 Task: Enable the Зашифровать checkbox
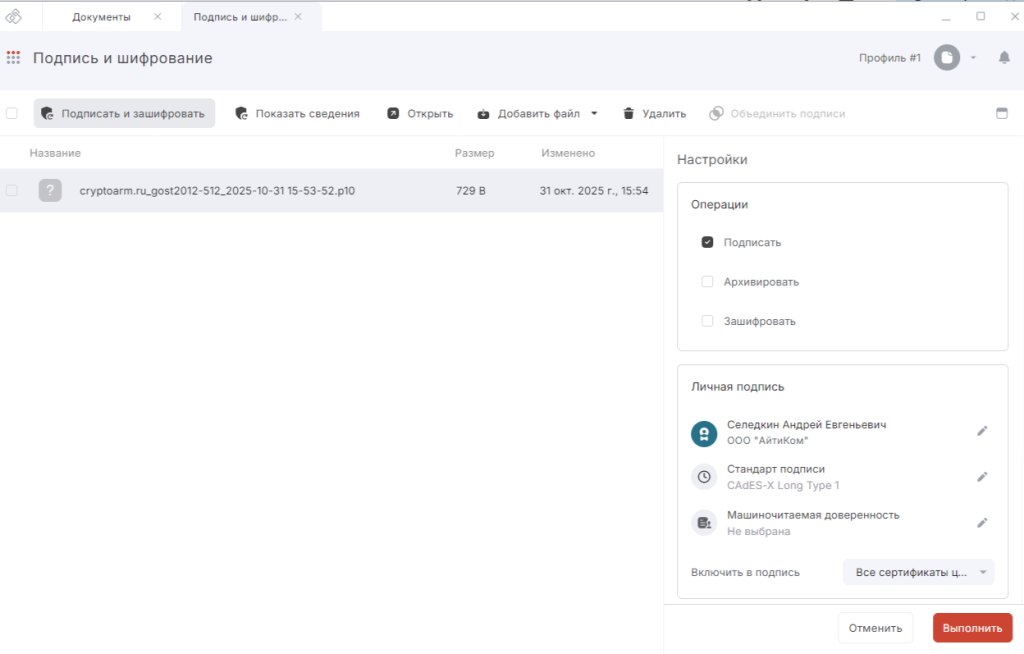pyautogui.click(x=707, y=321)
